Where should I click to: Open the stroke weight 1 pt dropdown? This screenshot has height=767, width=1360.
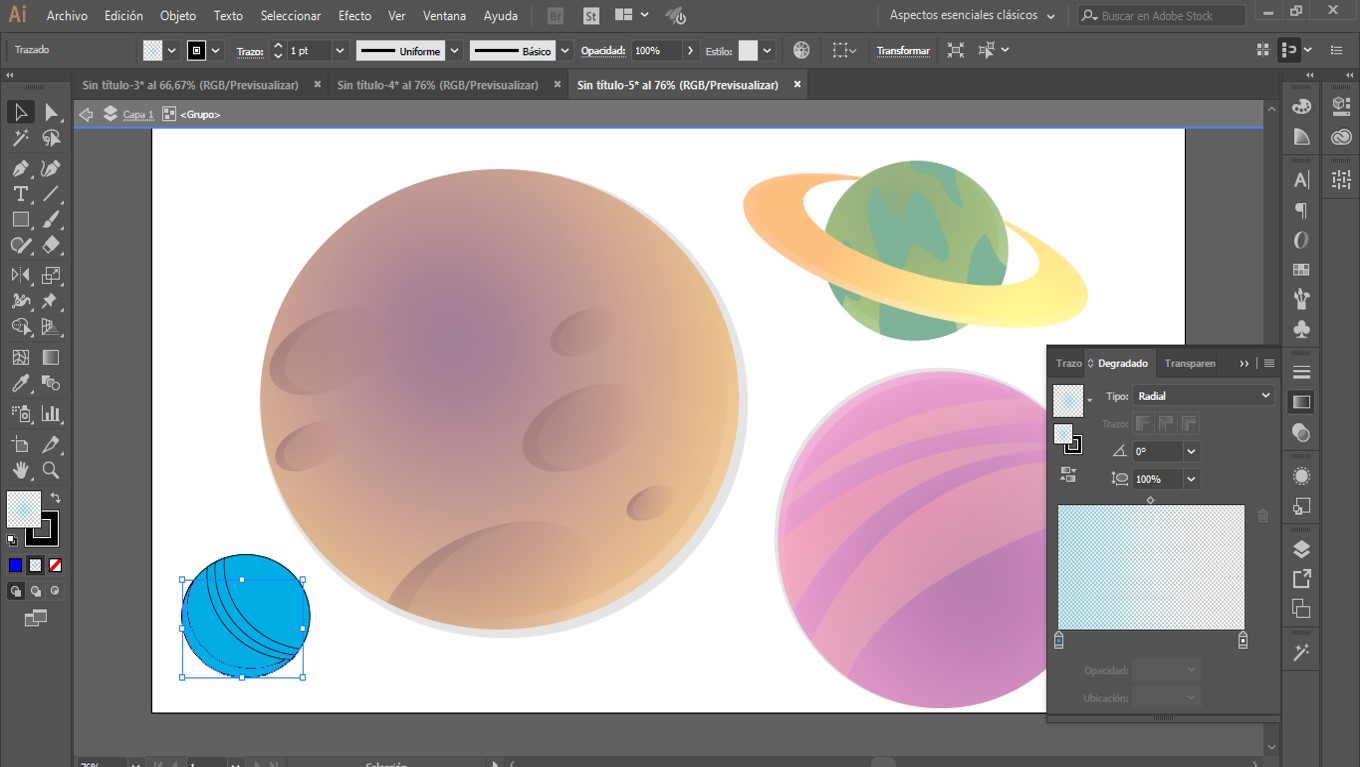[x=340, y=50]
